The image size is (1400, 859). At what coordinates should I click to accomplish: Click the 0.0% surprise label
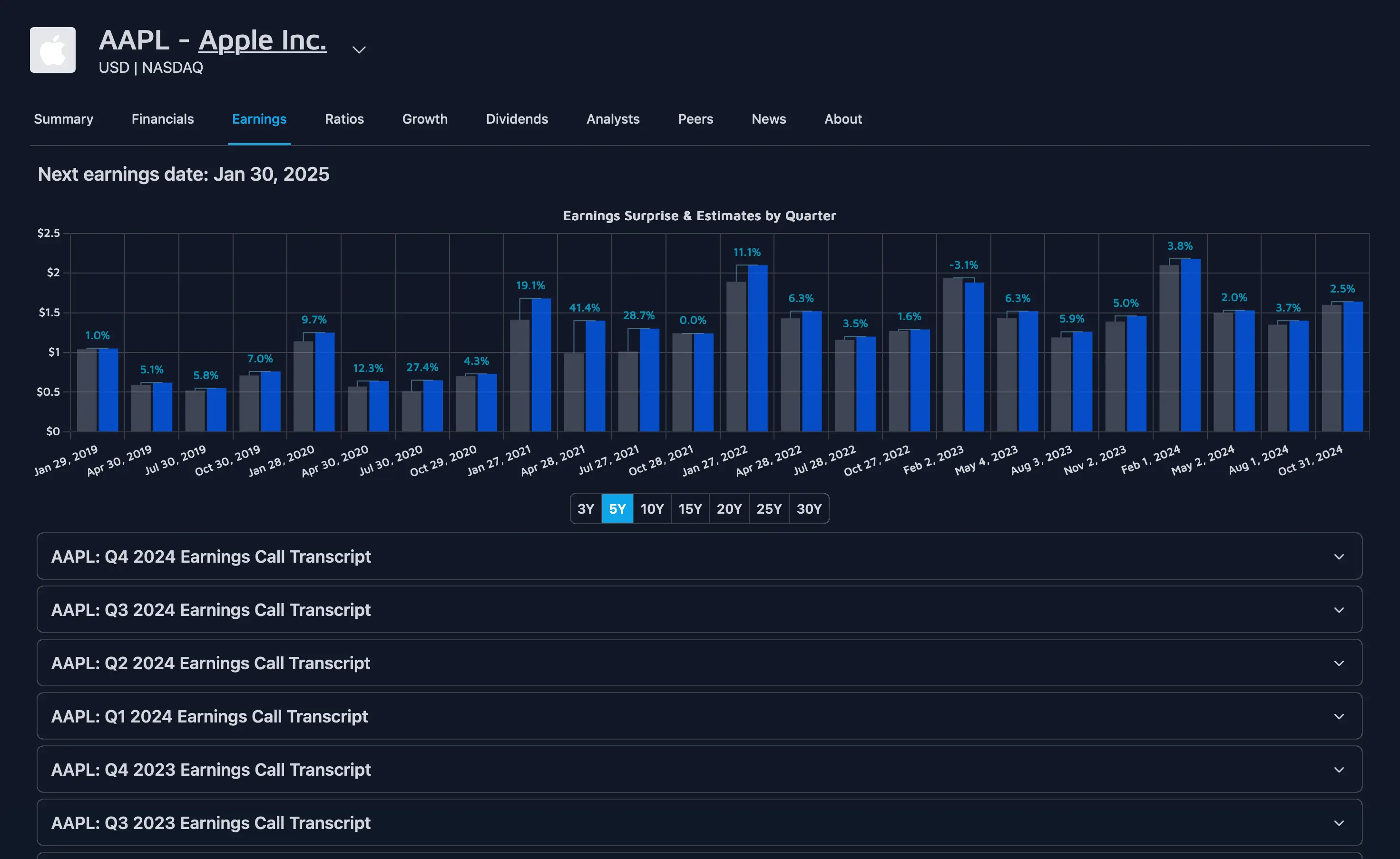click(693, 320)
